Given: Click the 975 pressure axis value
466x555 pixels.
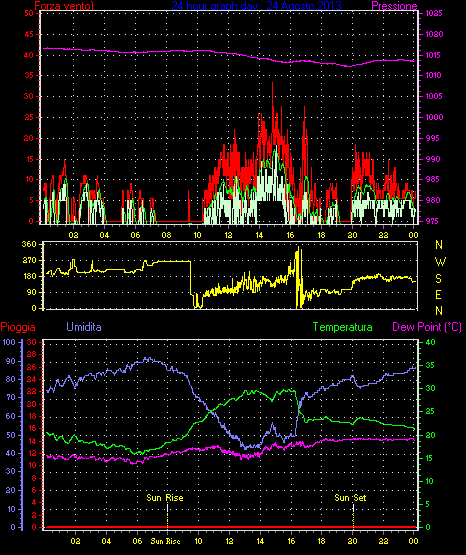Looking at the screenshot, I should click(x=432, y=221).
